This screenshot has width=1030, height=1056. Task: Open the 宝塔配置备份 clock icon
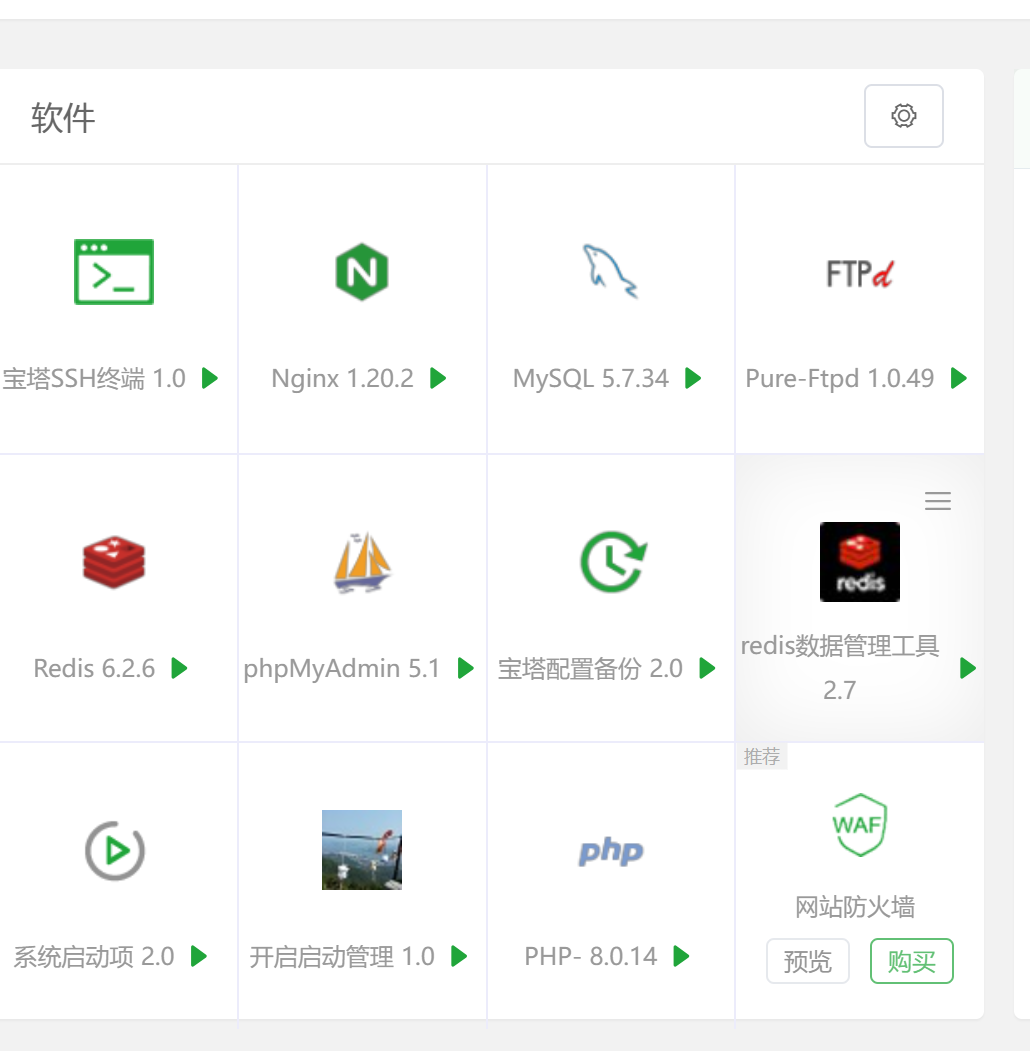click(612, 562)
